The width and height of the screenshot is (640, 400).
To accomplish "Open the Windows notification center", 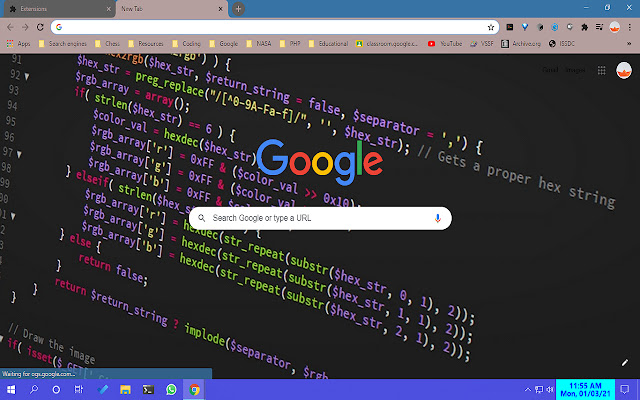I will tap(625, 389).
